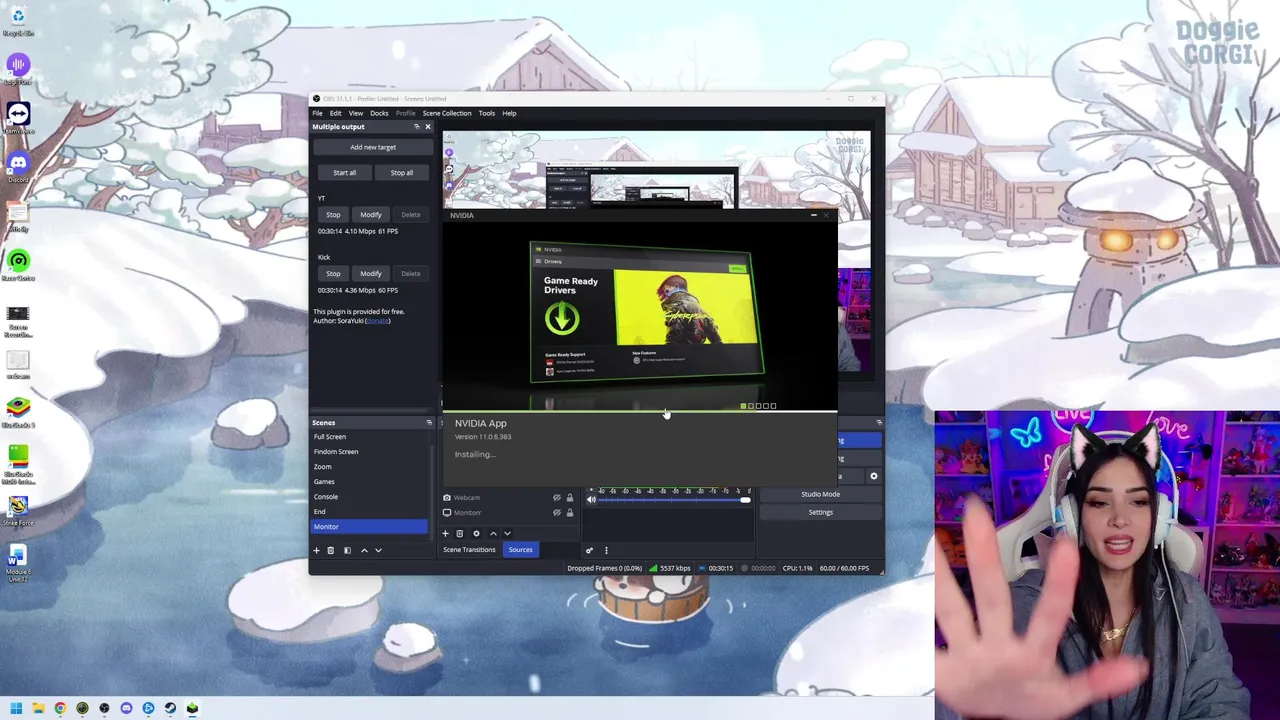Move the selected scene up
Viewport: 1280px width, 720px height.
coord(364,550)
